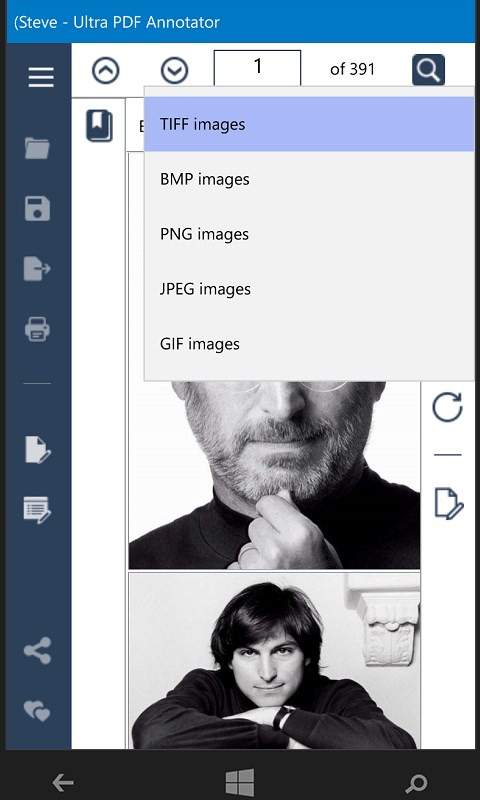Select BMP images option
Viewport: 480px width, 800px height.
point(309,180)
